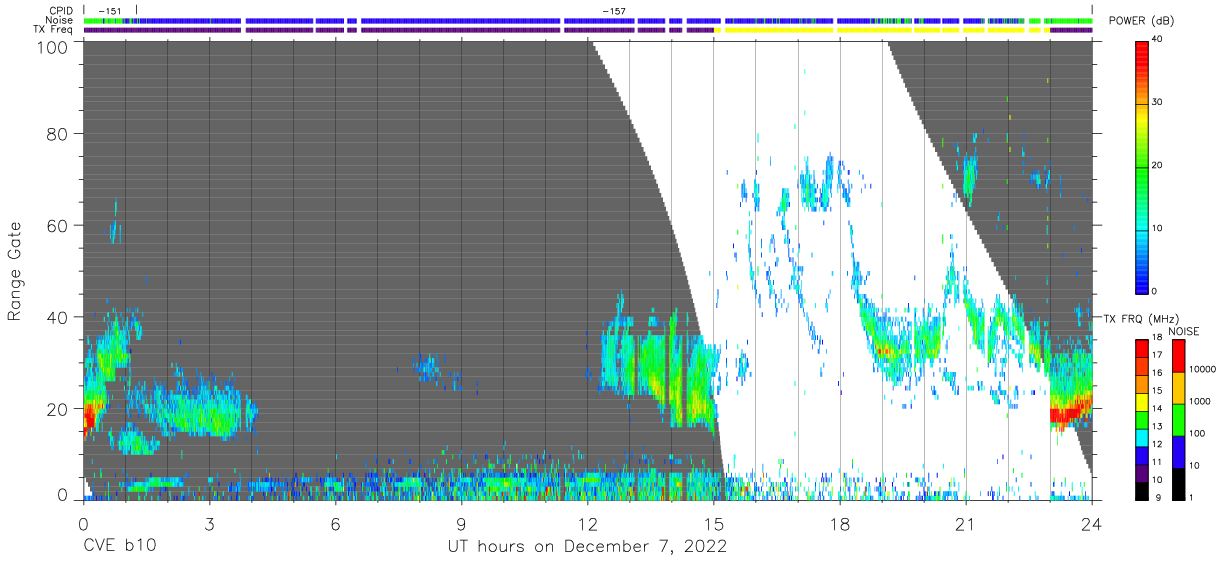Click the 100 tick on Range Gate axis
The height and width of the screenshot is (567, 1228).
coord(53,46)
